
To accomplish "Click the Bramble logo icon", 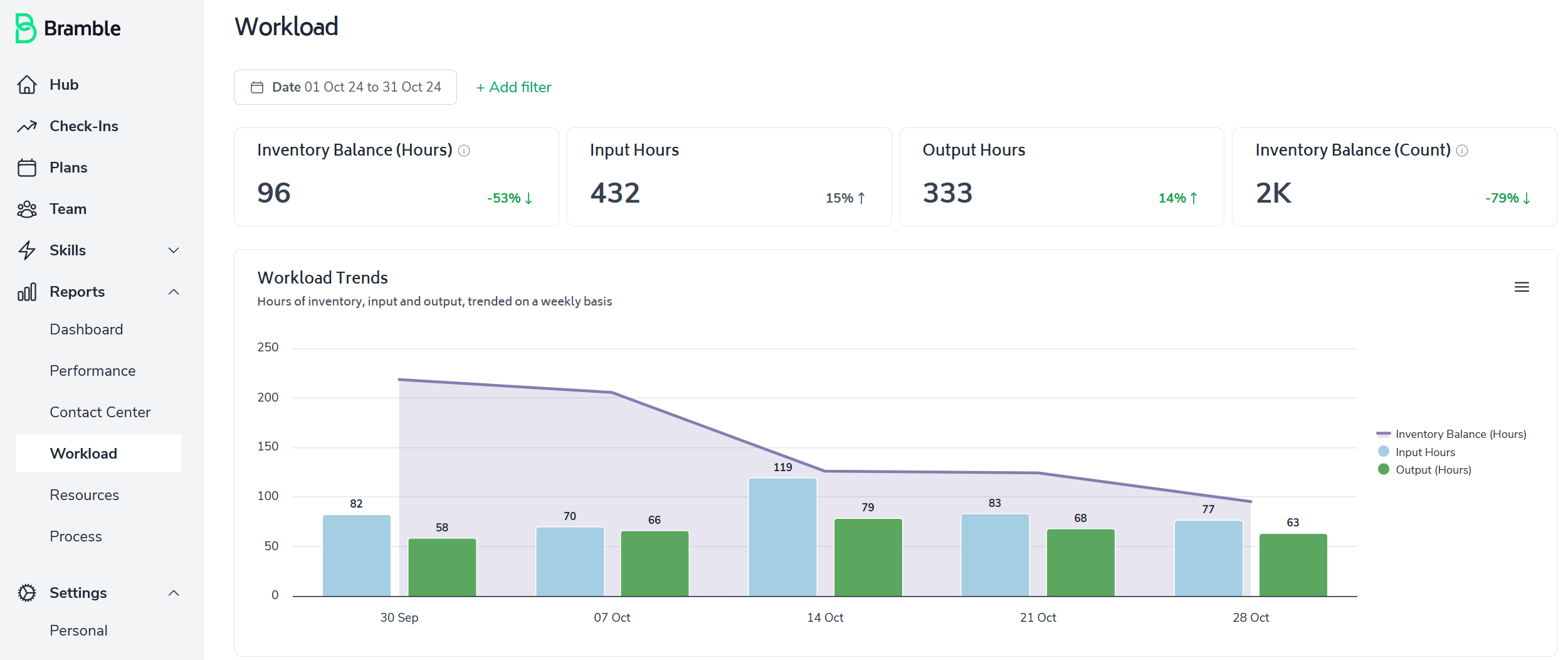I will click(x=26, y=28).
